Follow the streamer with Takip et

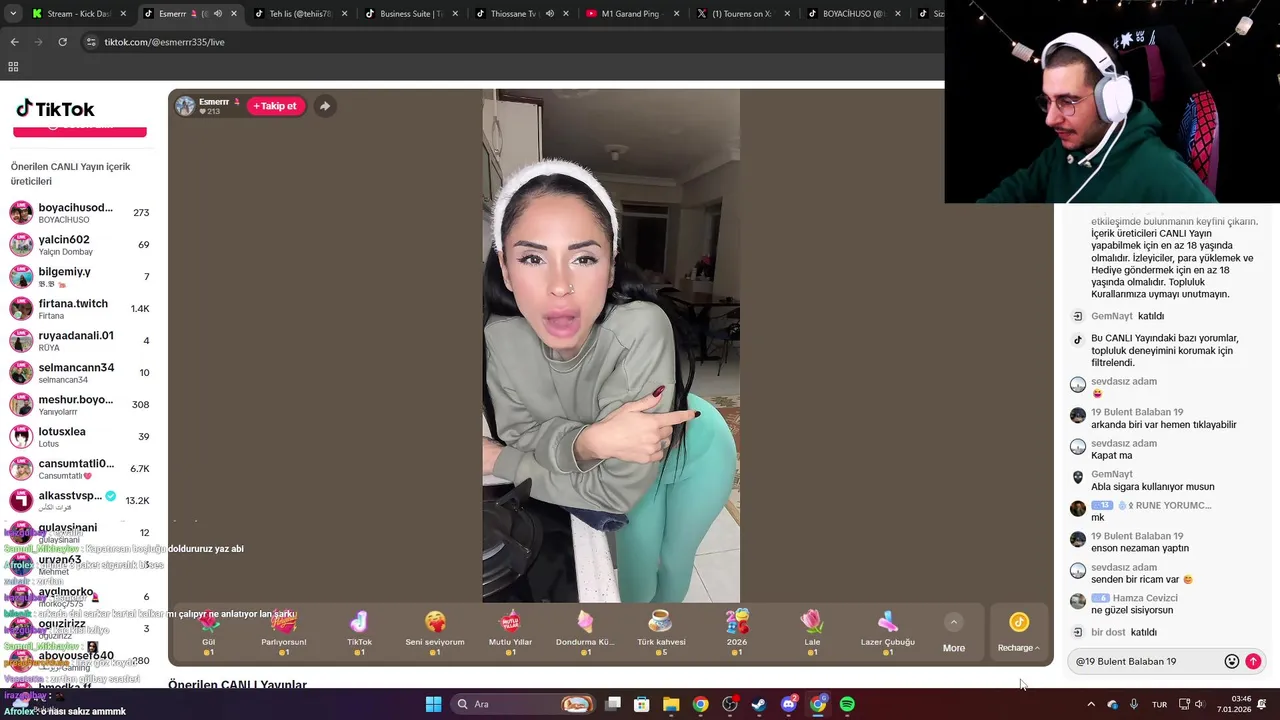(275, 106)
